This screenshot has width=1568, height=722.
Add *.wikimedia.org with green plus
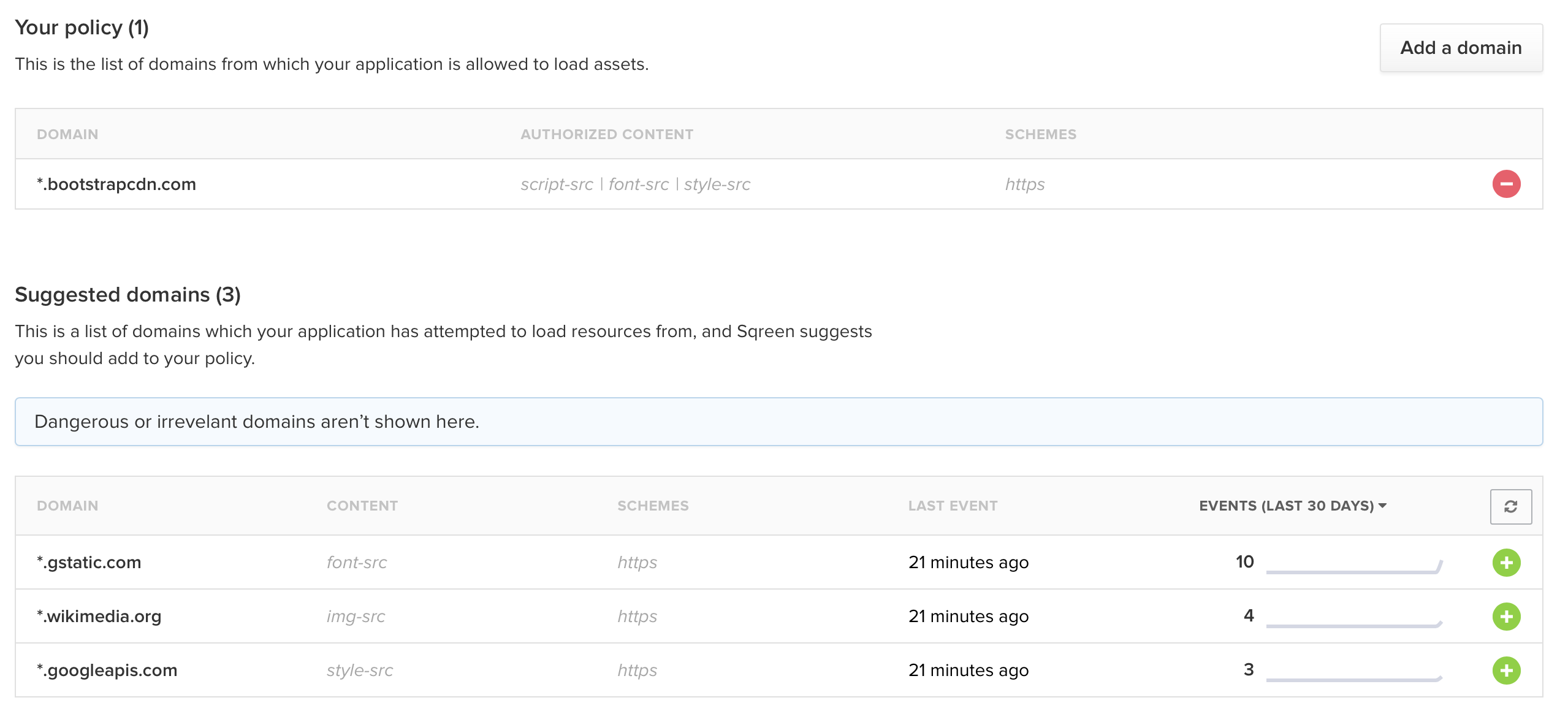(x=1505, y=616)
